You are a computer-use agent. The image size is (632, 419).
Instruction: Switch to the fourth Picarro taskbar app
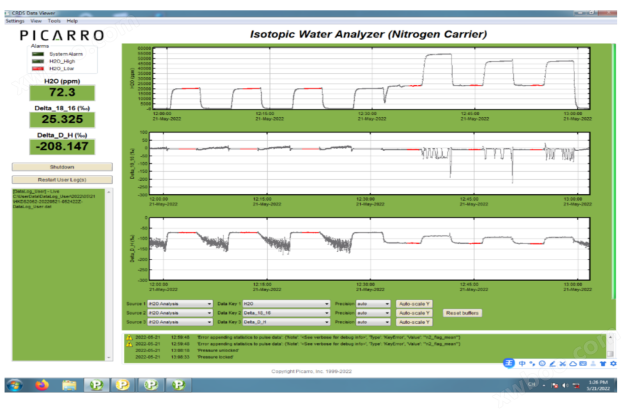tap(178, 386)
